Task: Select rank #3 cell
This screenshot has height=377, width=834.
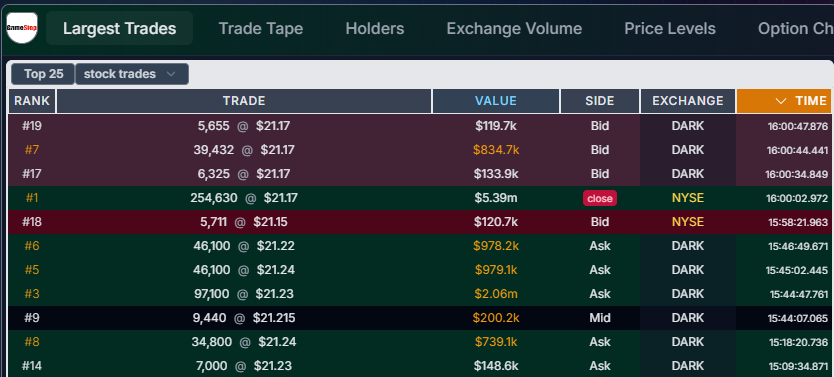Action: point(32,294)
